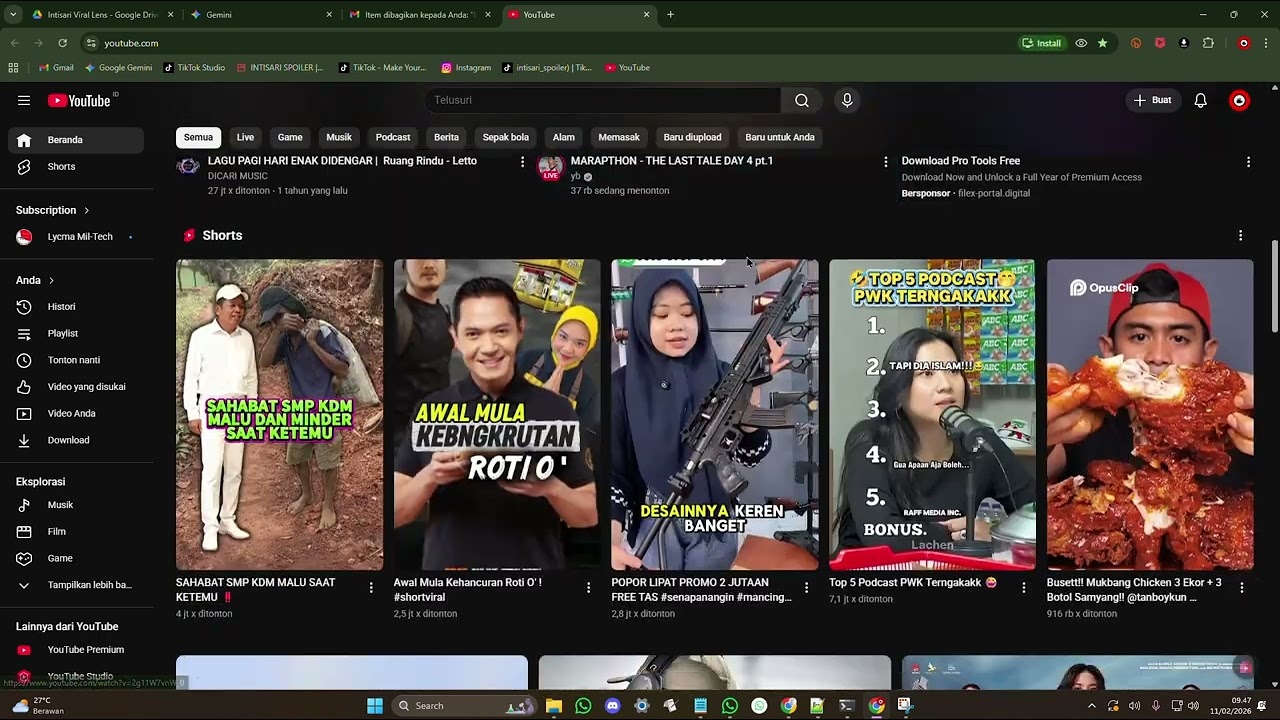Image resolution: width=1280 pixels, height=720 pixels.
Task: Open the account avatar menu
Action: tap(1239, 100)
